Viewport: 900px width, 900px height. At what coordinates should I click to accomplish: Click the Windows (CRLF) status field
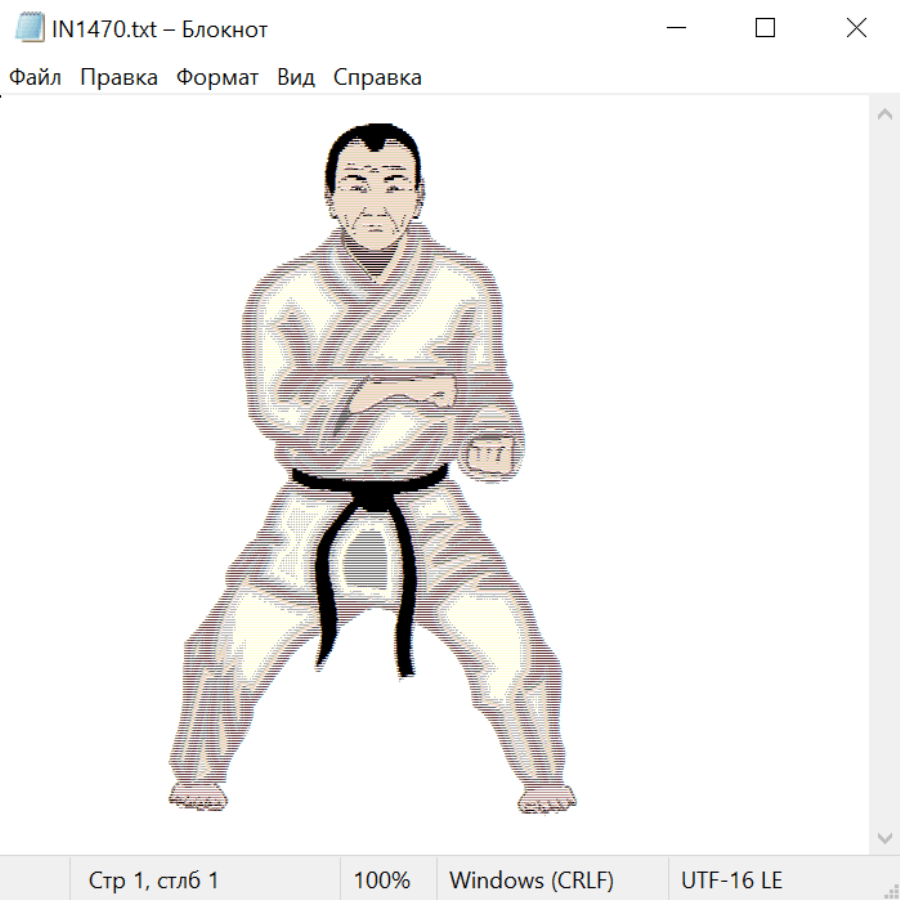tap(531, 880)
